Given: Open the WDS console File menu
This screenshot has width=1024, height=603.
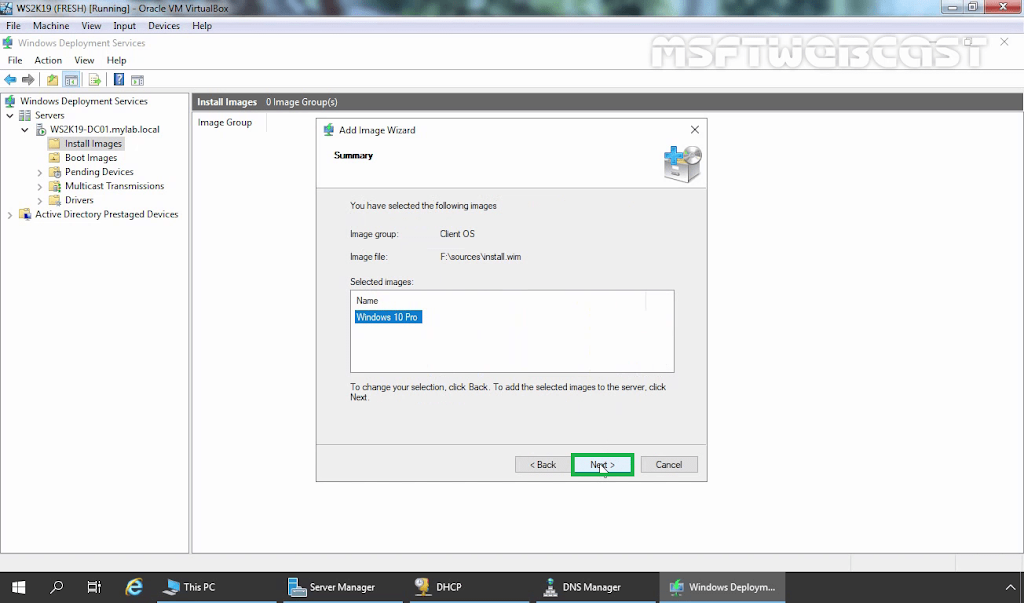Looking at the screenshot, I should [x=15, y=60].
